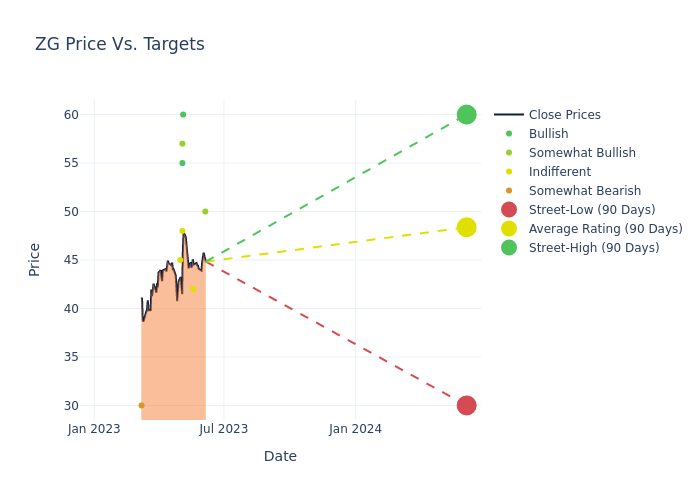Toggle Somewhat Bullish legend label
This screenshot has width=700, height=500.
pyautogui.click(x=582, y=153)
